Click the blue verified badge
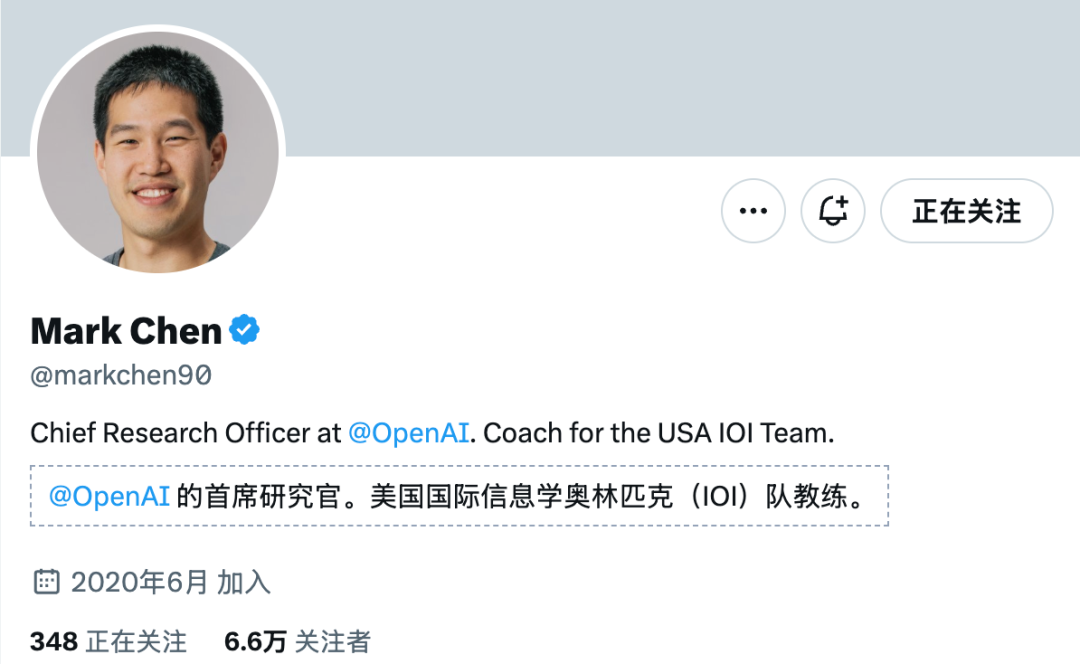 tap(245, 329)
